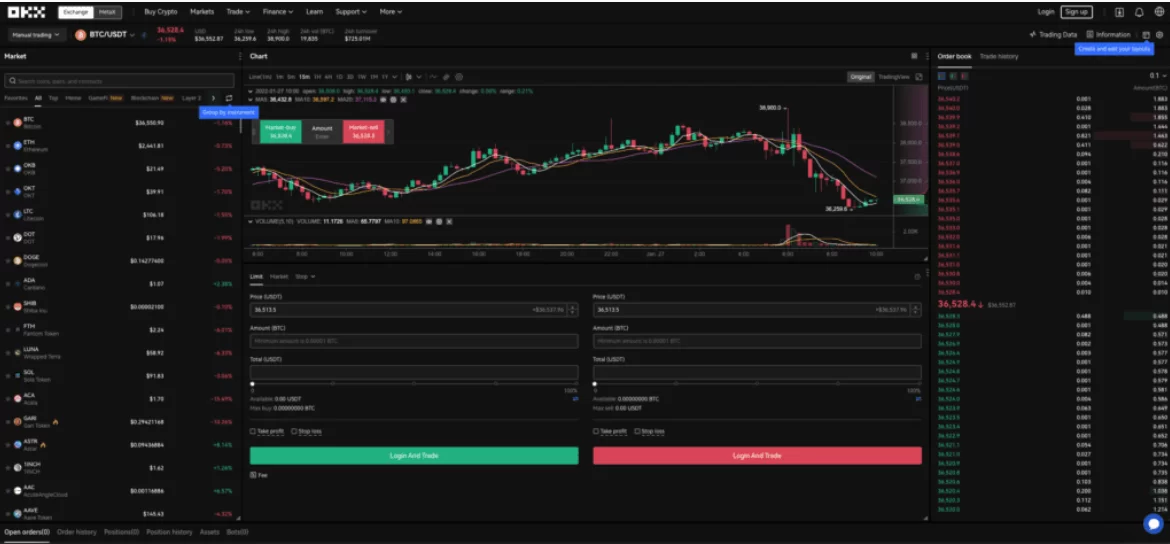Select the Market order tab
The image size is (1170, 544).
coord(279,276)
